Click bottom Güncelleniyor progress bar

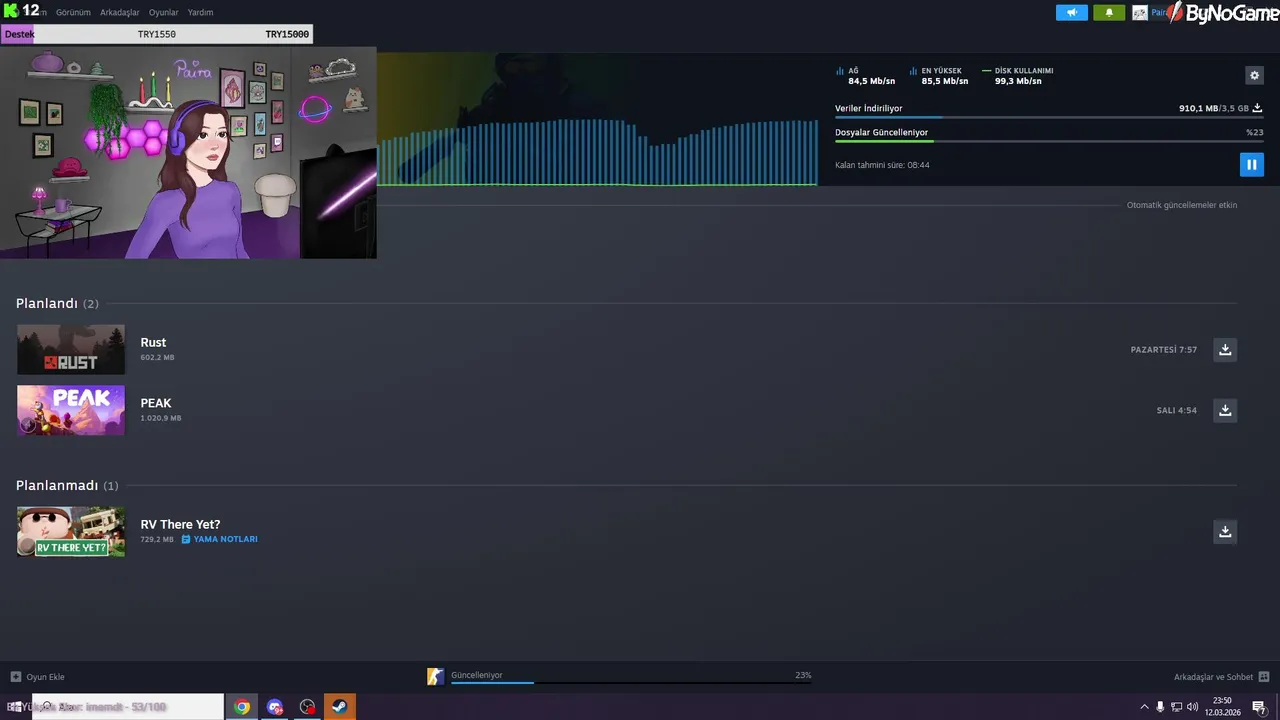coord(631,683)
